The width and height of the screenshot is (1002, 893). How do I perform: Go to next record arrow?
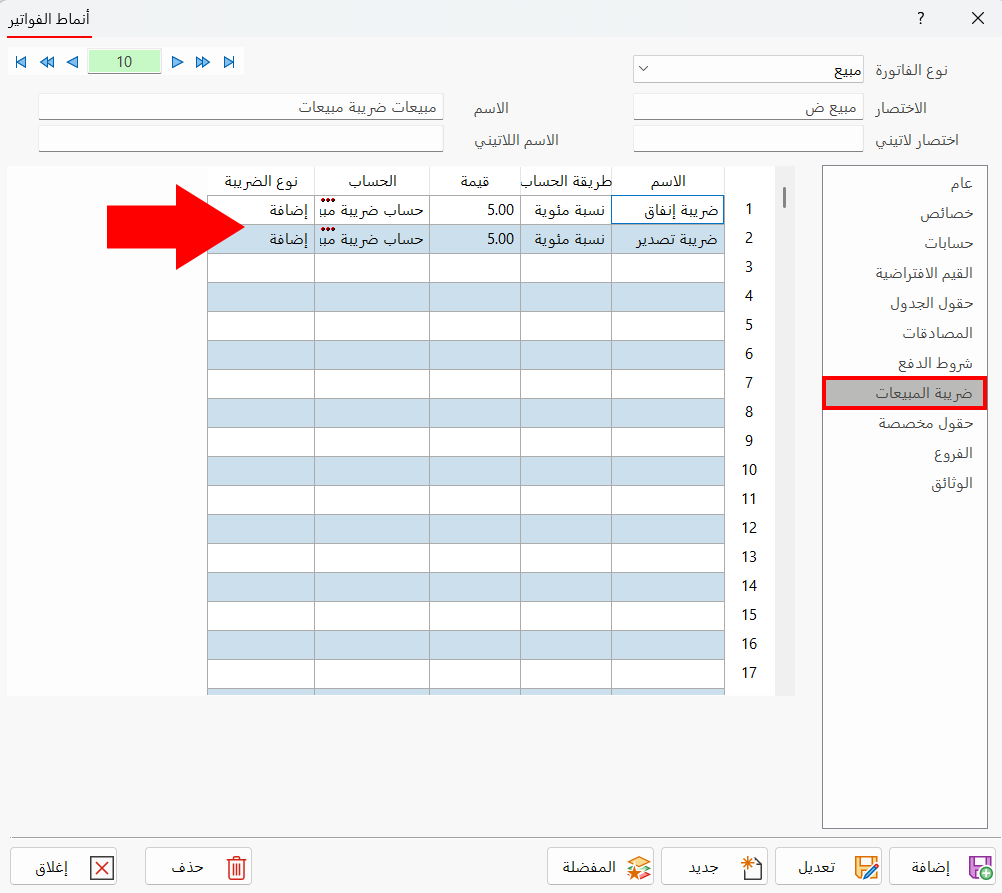pos(178,62)
